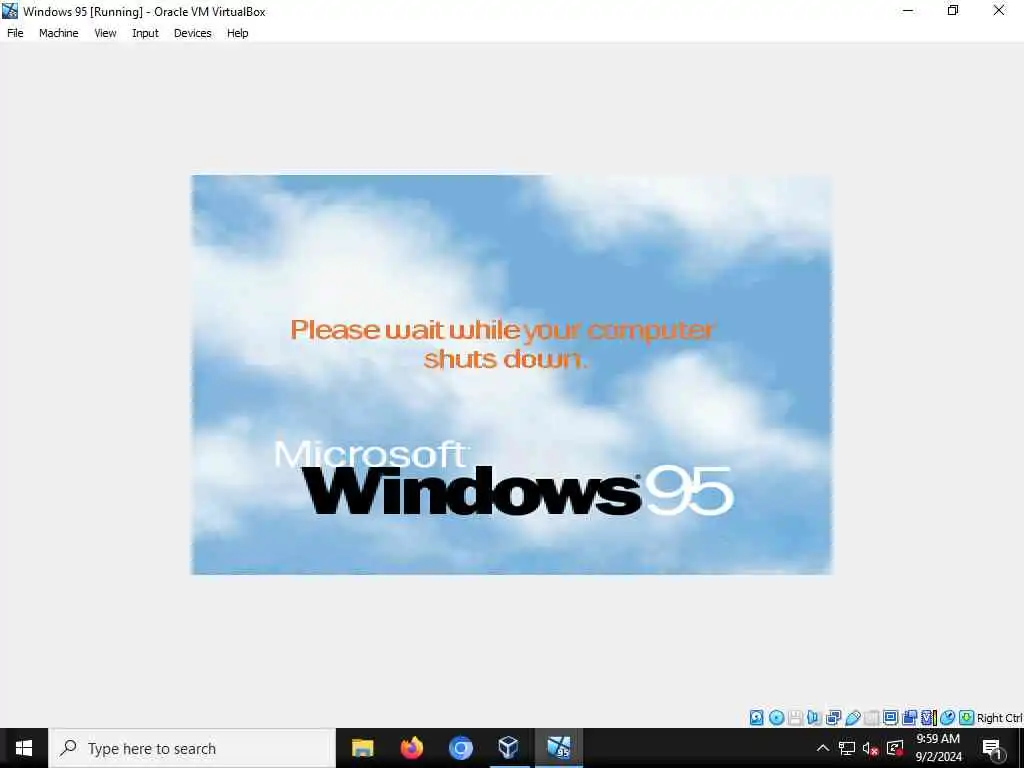Screen dimensions: 1024x768
Task: Click the audio speaker status icon
Action: (x=814, y=718)
